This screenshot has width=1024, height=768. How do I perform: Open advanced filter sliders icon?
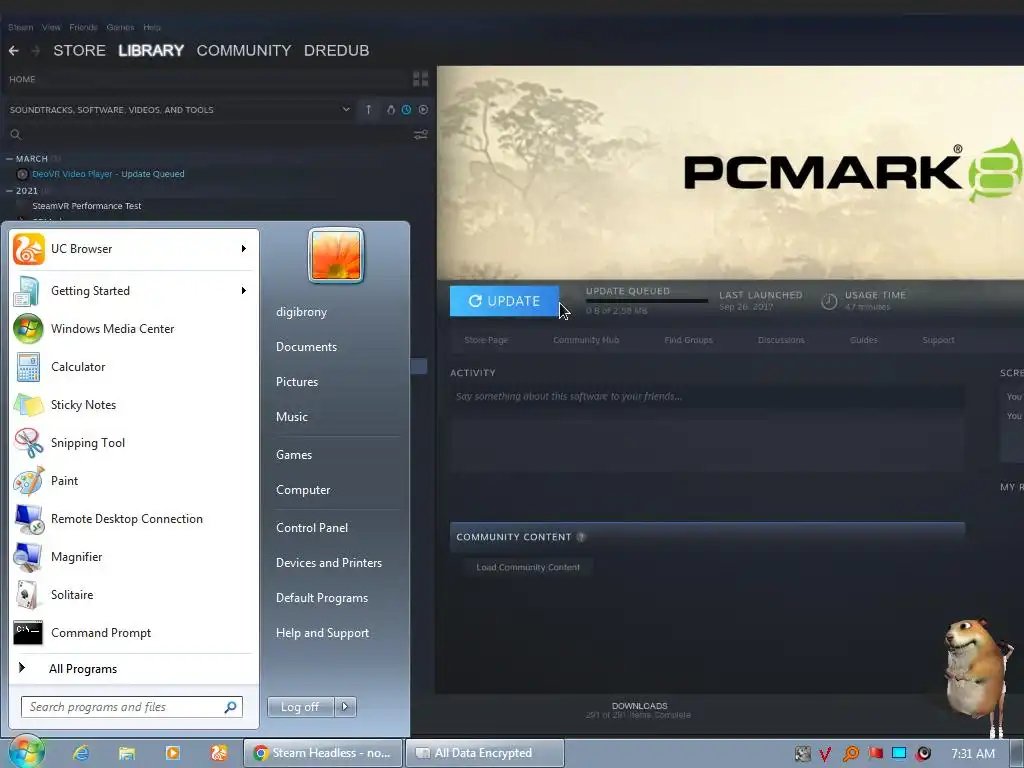point(421,135)
